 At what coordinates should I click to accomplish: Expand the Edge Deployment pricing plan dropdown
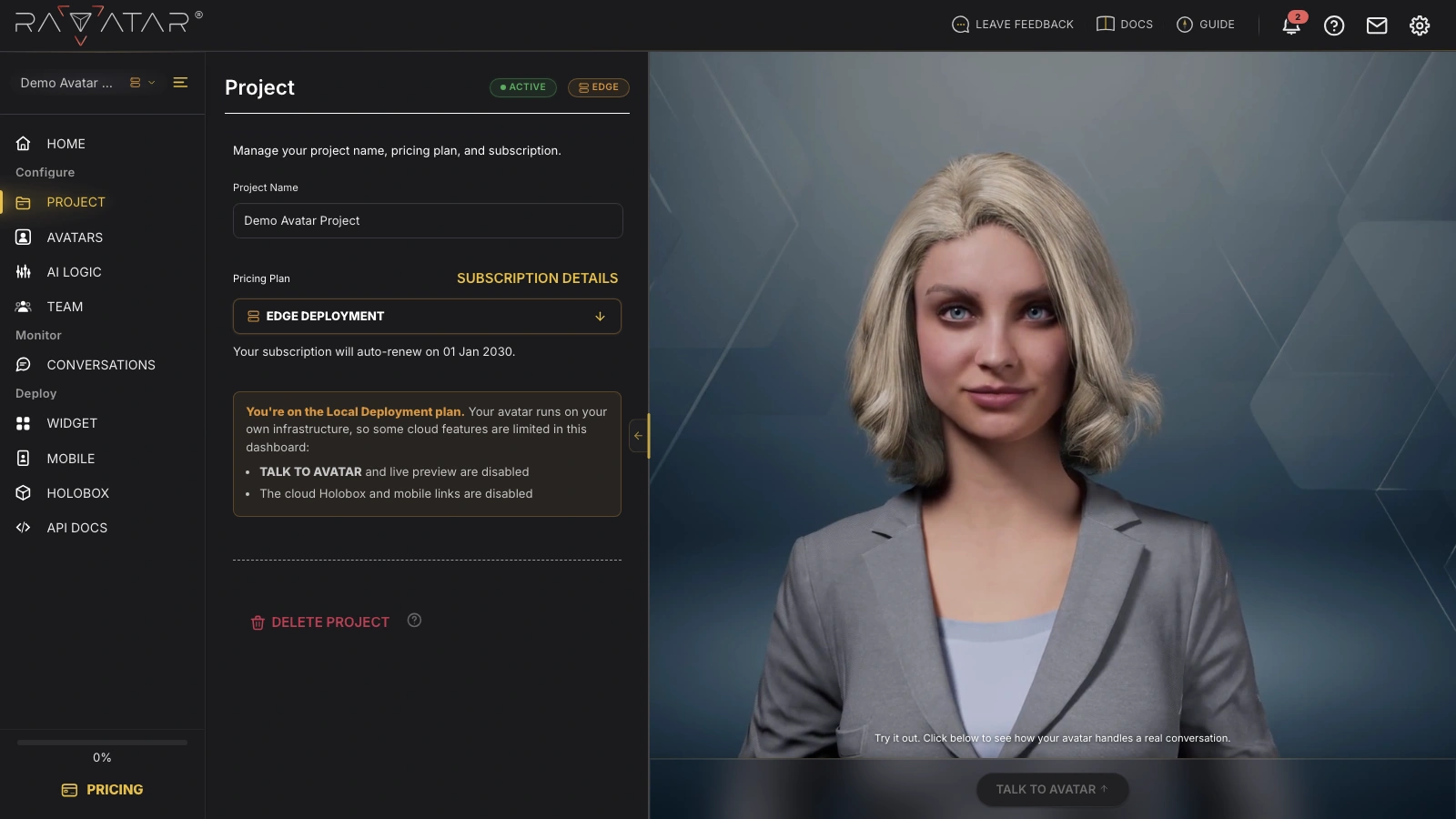pos(427,317)
